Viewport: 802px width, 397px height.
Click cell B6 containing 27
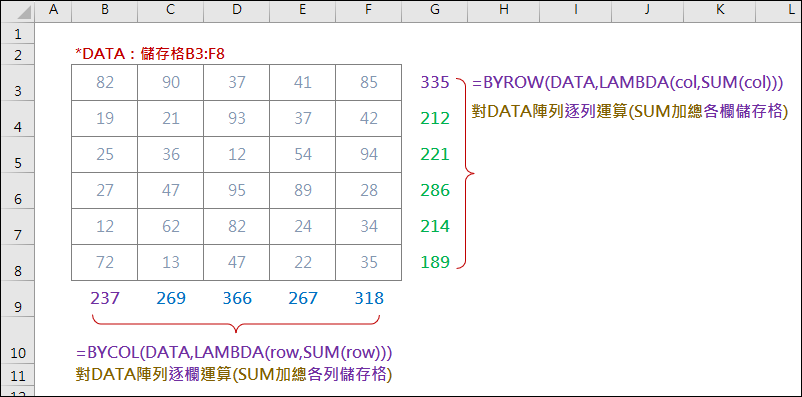point(104,190)
